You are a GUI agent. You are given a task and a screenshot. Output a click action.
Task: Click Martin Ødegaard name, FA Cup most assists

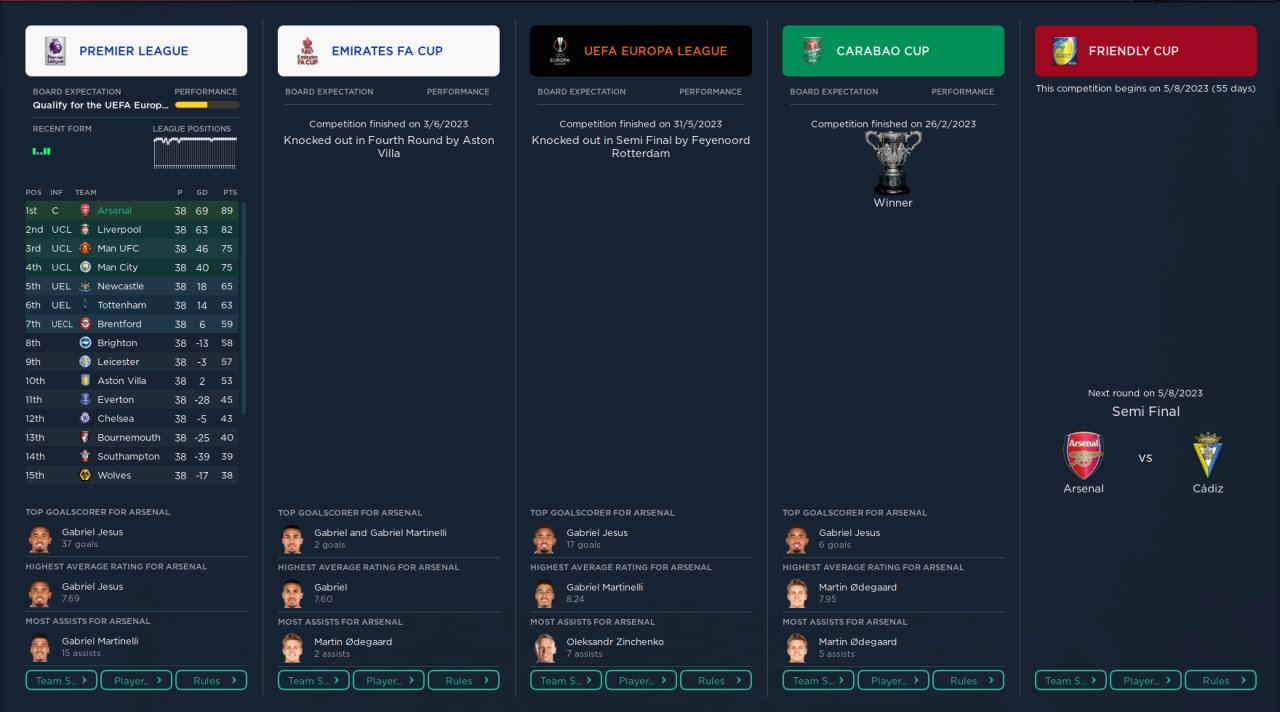point(353,642)
